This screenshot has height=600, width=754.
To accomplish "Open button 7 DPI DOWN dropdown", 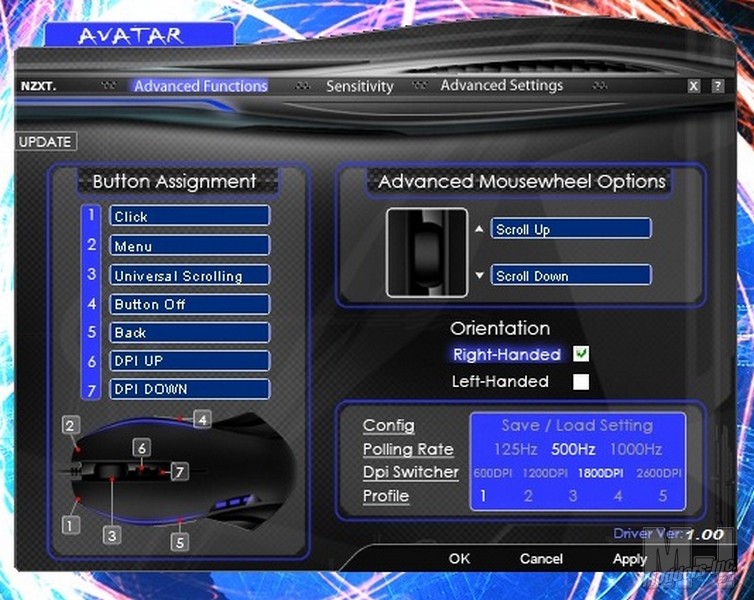I will (x=189, y=389).
